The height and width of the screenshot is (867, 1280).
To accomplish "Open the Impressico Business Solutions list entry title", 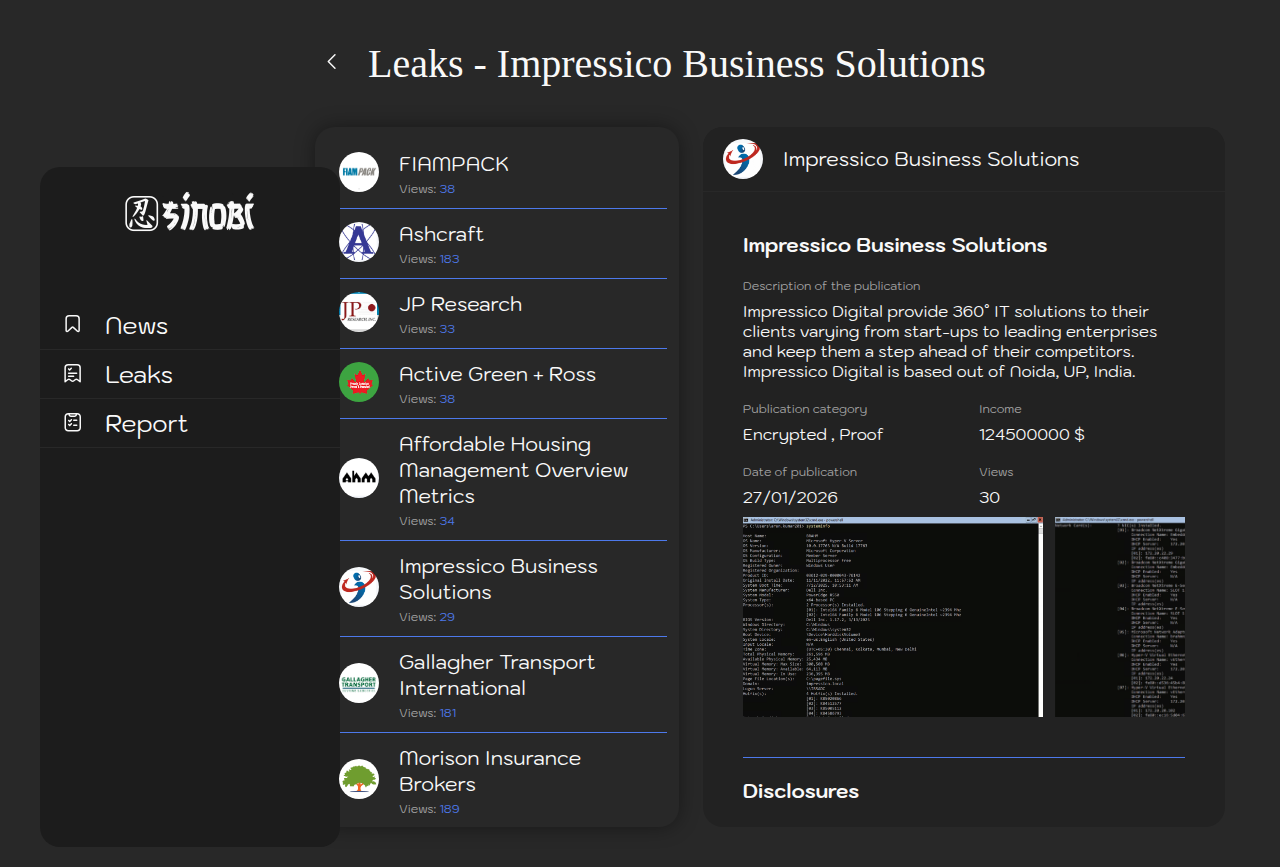I will coord(498,579).
